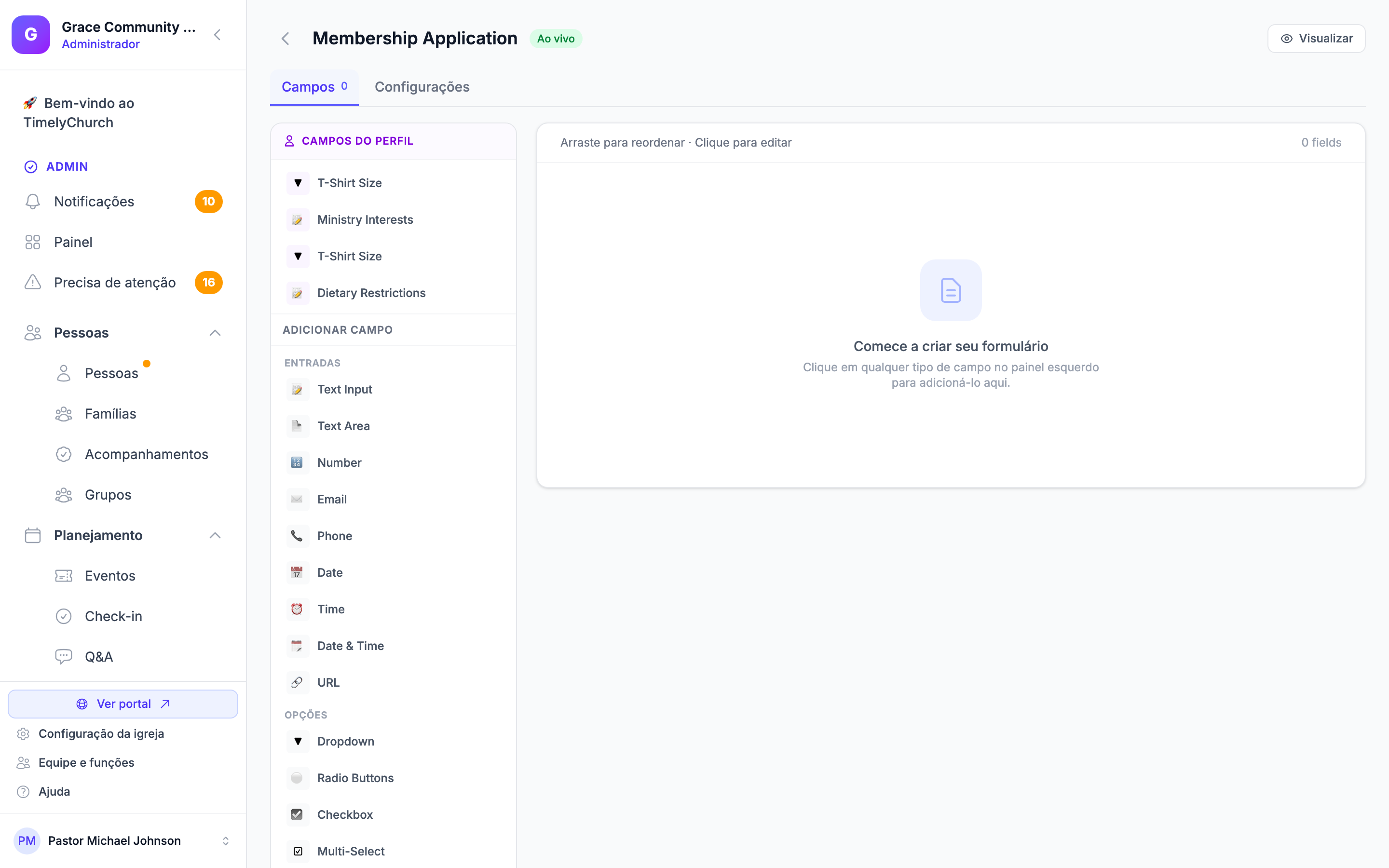This screenshot has width=1389, height=868.
Task: Click the Multi-Select field icon
Action: point(297,852)
